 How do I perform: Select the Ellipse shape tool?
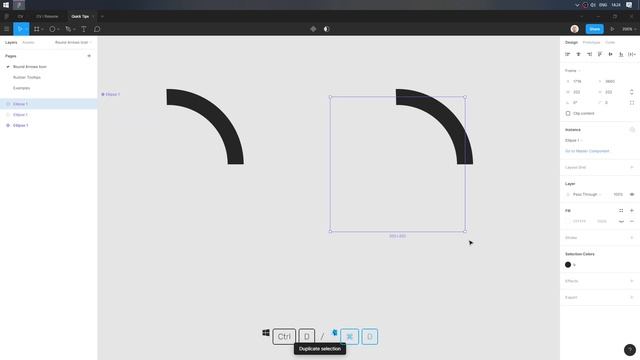pyautogui.click(x=52, y=29)
